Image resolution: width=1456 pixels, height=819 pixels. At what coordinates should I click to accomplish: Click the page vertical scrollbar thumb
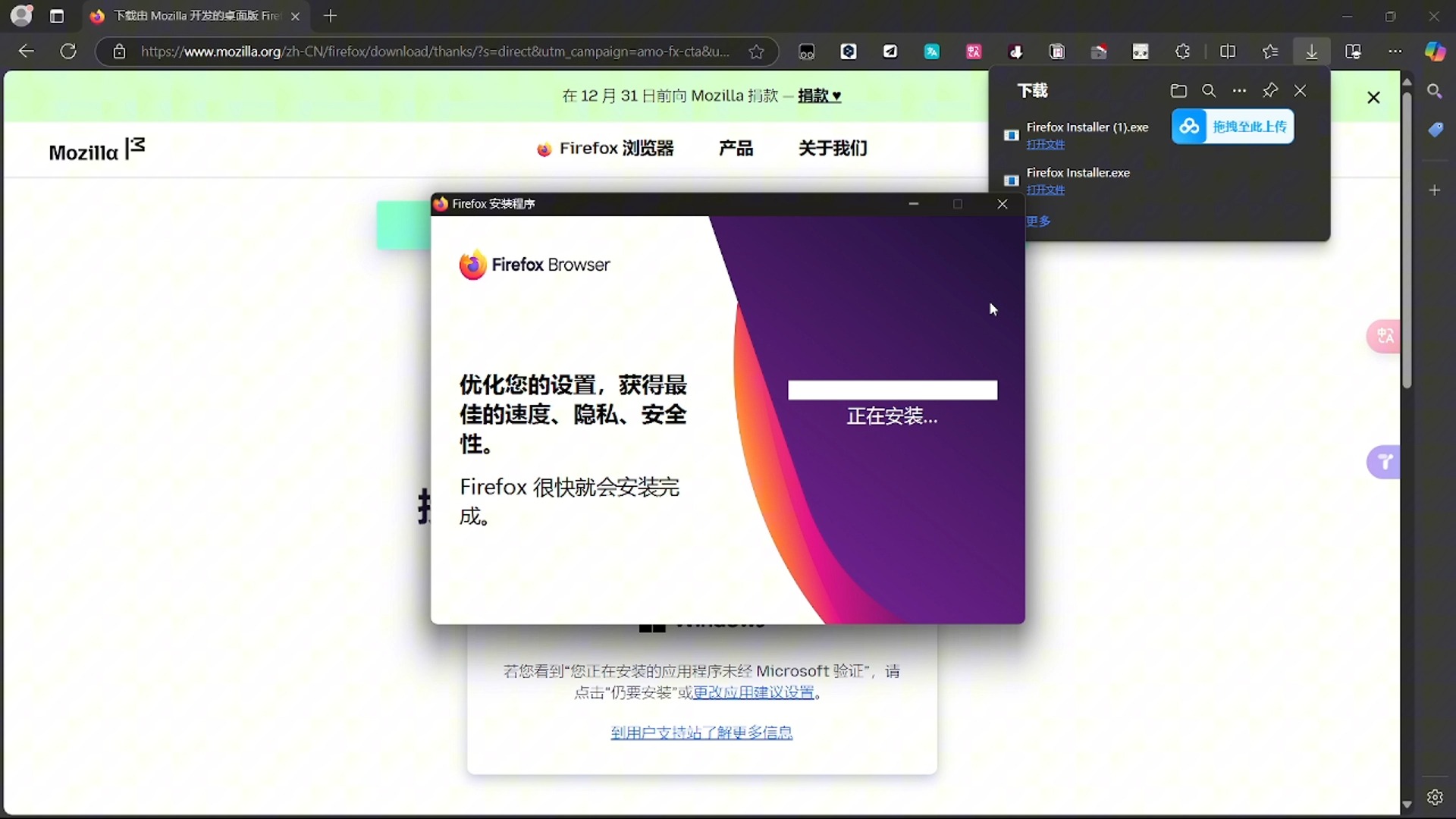coord(1407,239)
